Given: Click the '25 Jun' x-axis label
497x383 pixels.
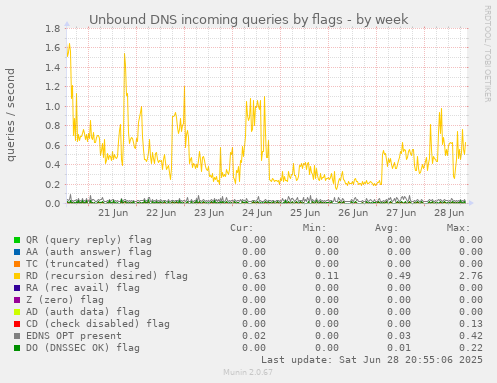Looking at the screenshot, I should [x=305, y=213].
